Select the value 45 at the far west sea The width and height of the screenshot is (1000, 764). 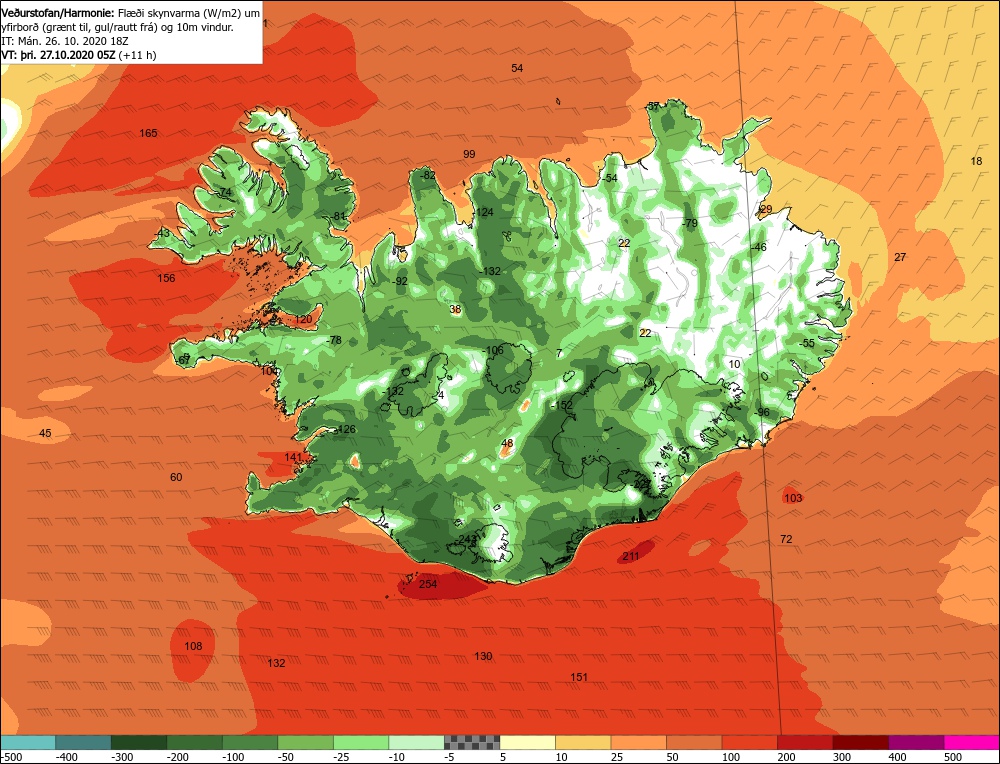tap(45, 434)
